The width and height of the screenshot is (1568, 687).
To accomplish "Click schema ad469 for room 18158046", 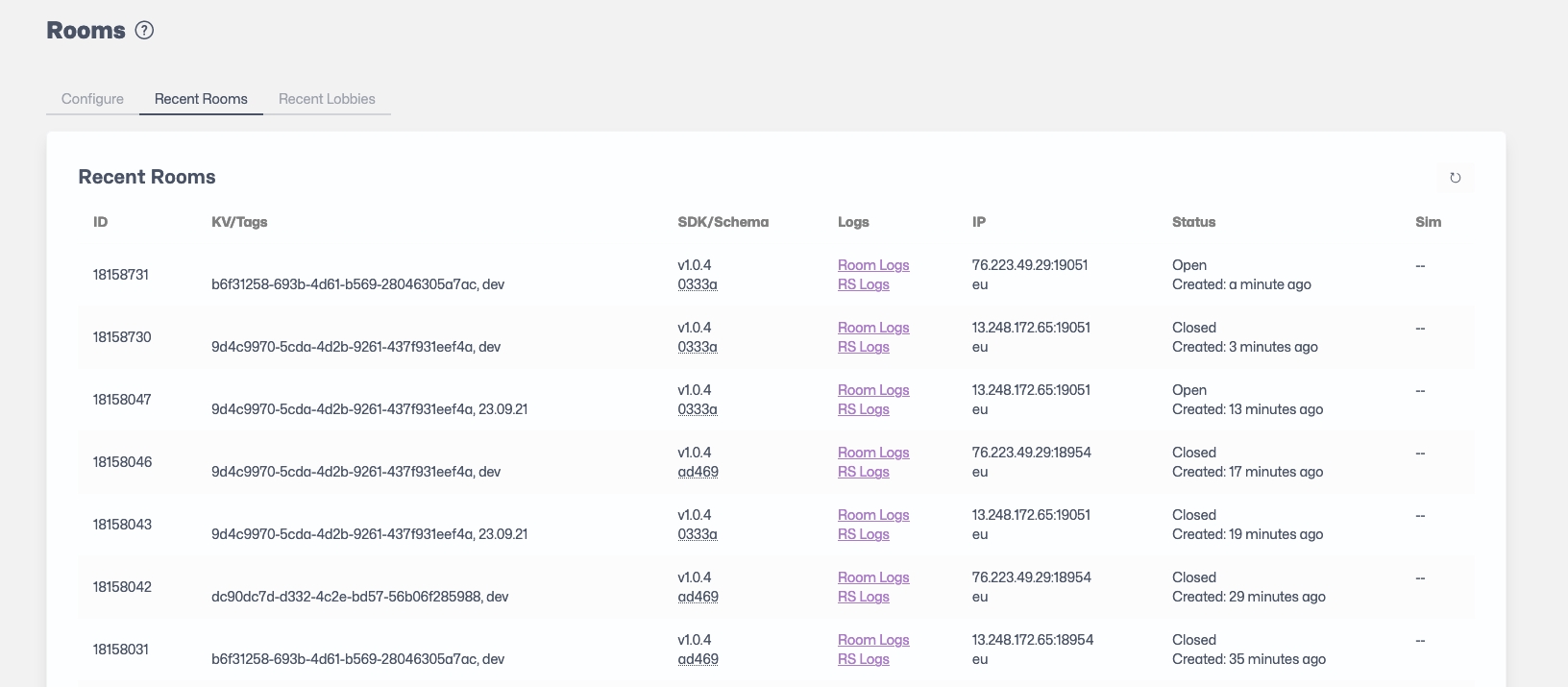I will click(698, 472).
